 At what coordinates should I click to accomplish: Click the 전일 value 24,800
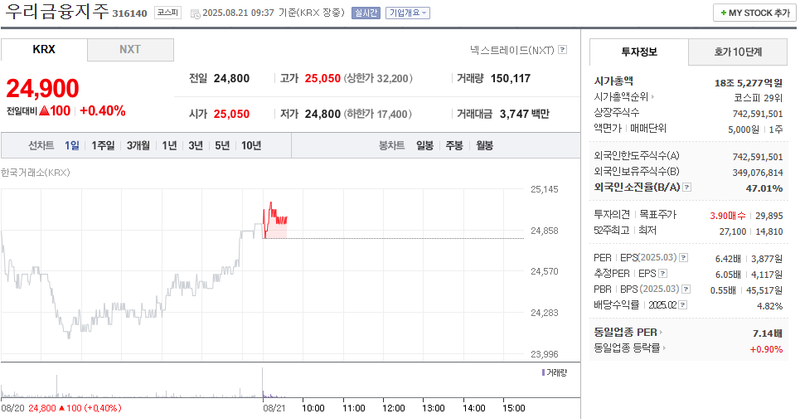pos(232,79)
